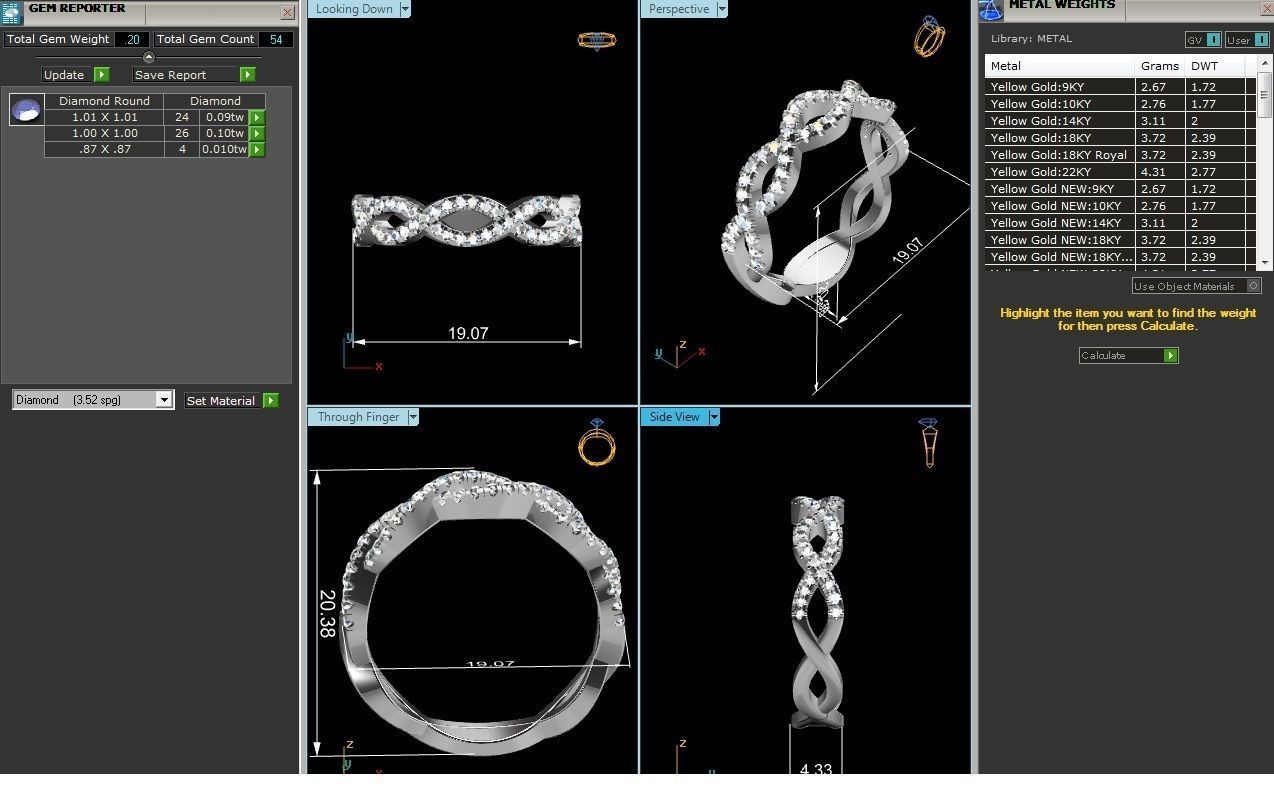Viewport: 1274px width, 794px height.
Task: Click the Looking Down orange view icon
Action: point(597,40)
